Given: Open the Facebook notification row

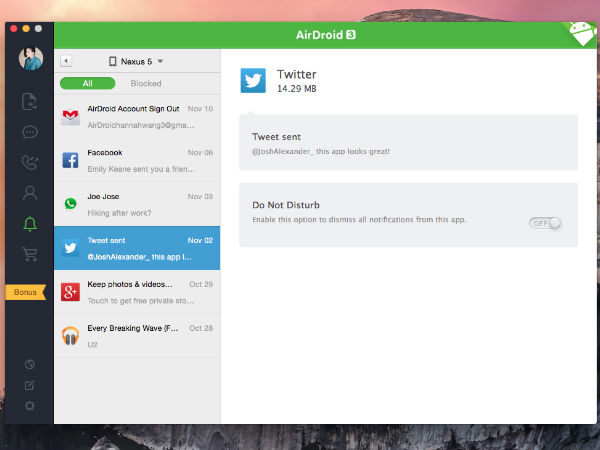Looking at the screenshot, I should 137,160.
